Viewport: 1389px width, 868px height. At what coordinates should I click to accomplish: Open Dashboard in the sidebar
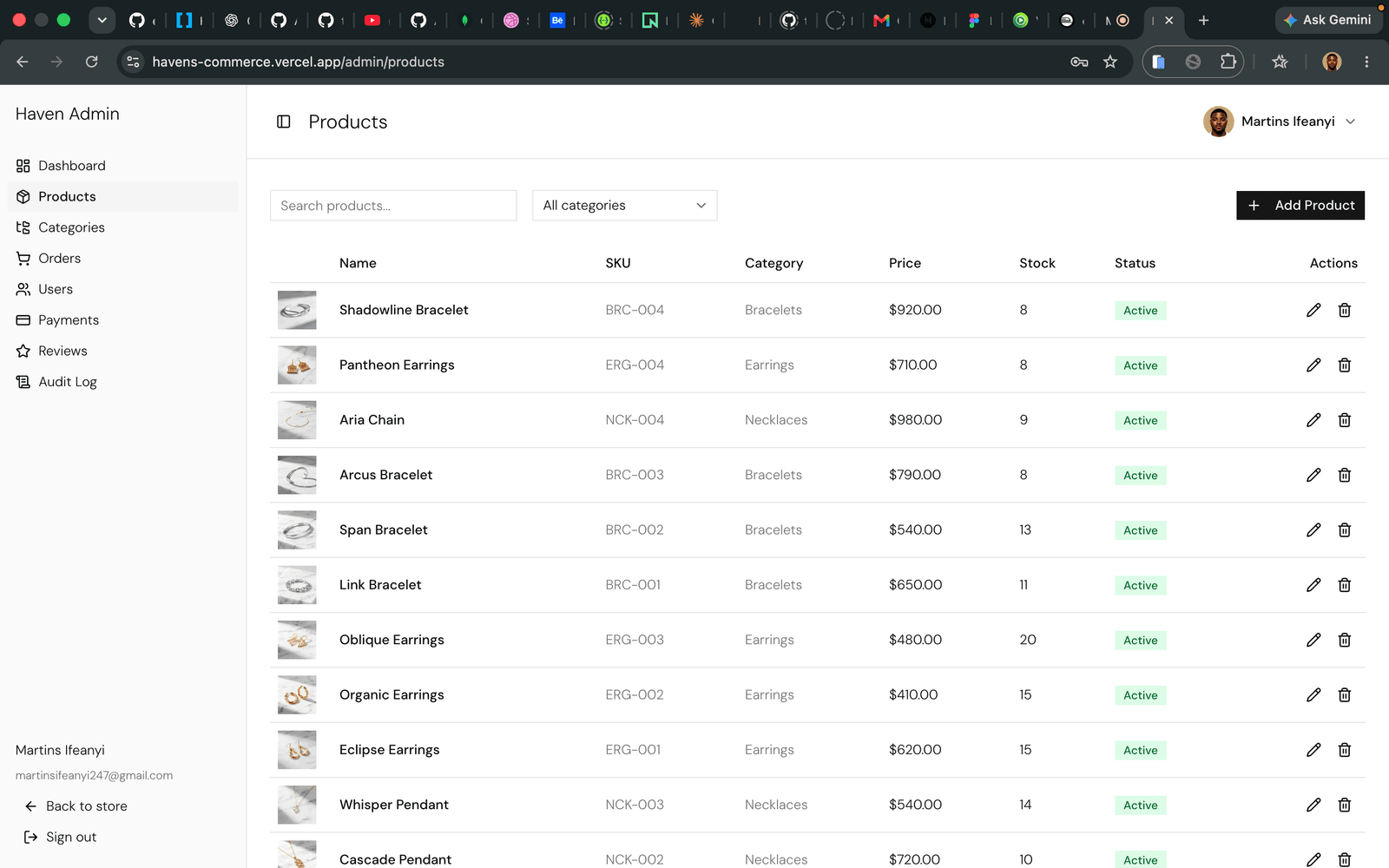click(x=122, y=166)
